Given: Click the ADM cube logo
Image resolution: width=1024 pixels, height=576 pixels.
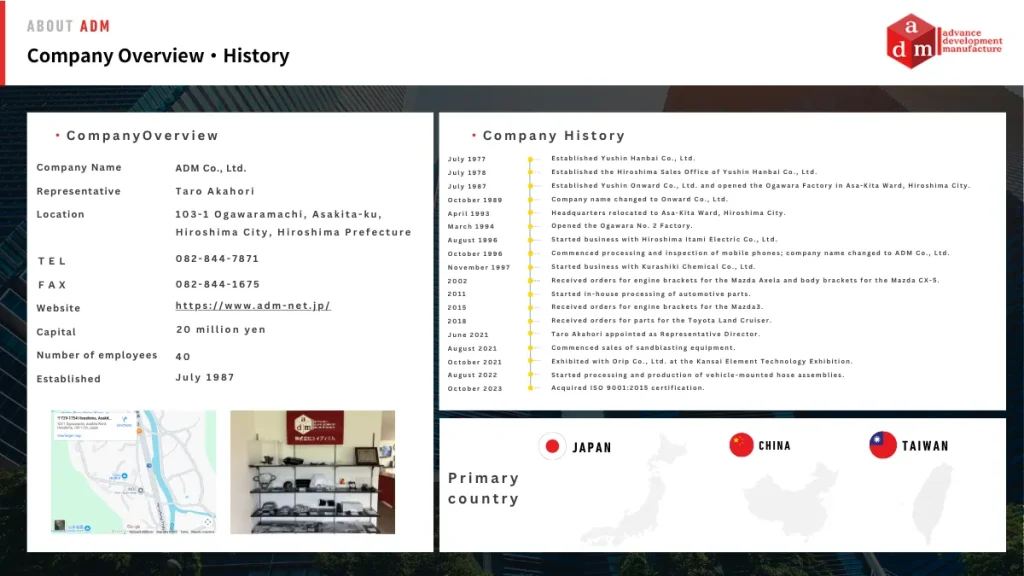Looking at the screenshot, I should coord(912,42).
